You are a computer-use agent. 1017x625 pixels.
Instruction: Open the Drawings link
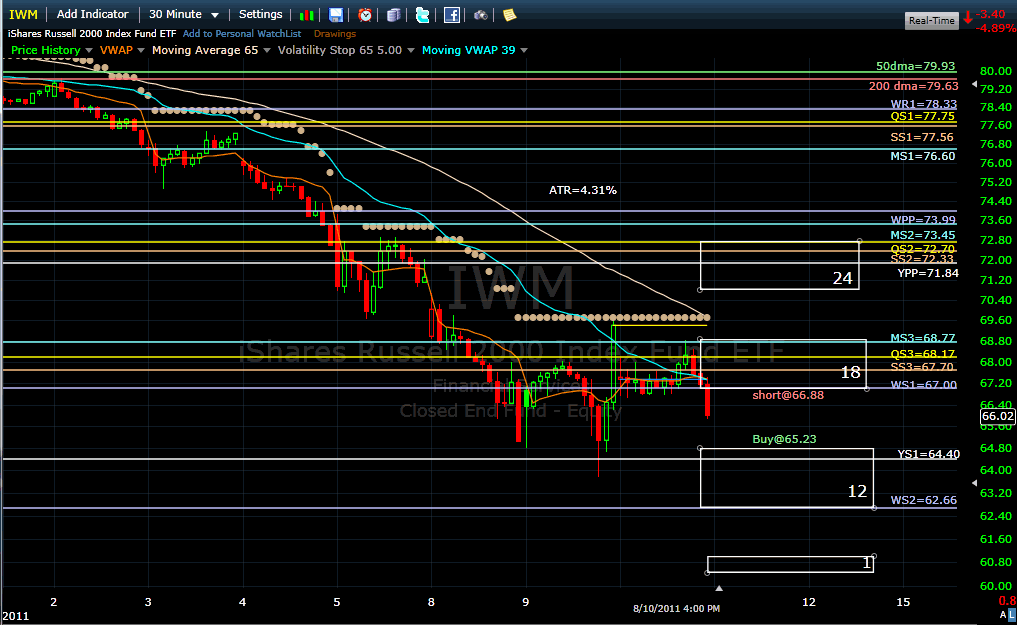point(335,34)
